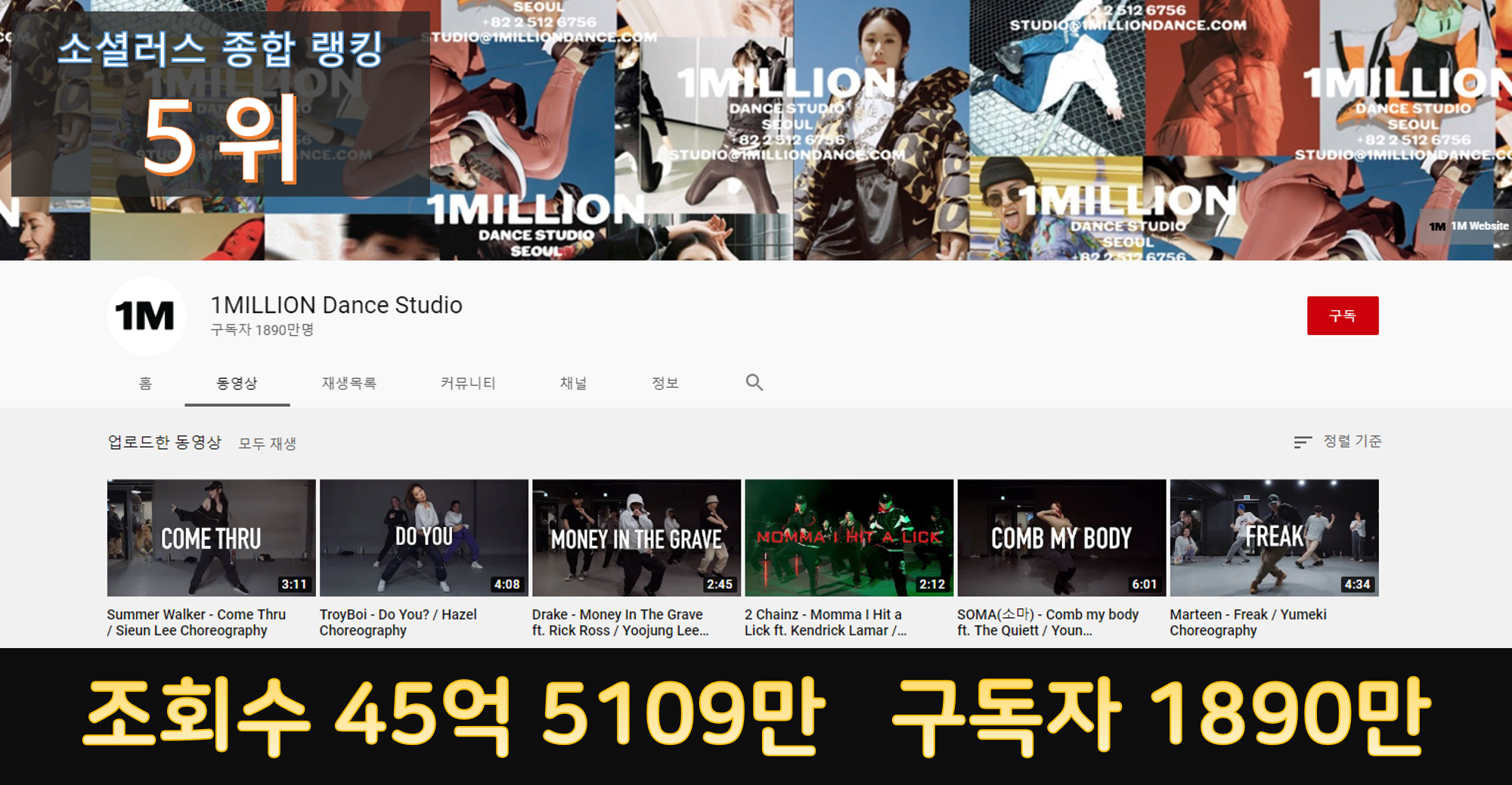
Task: Click the 3:11 duration badge
Action: coord(294,584)
